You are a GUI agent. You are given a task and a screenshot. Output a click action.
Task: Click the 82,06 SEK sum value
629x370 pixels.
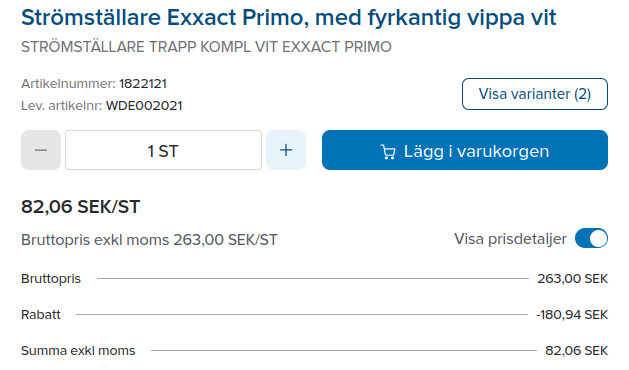pyautogui.click(x=576, y=351)
